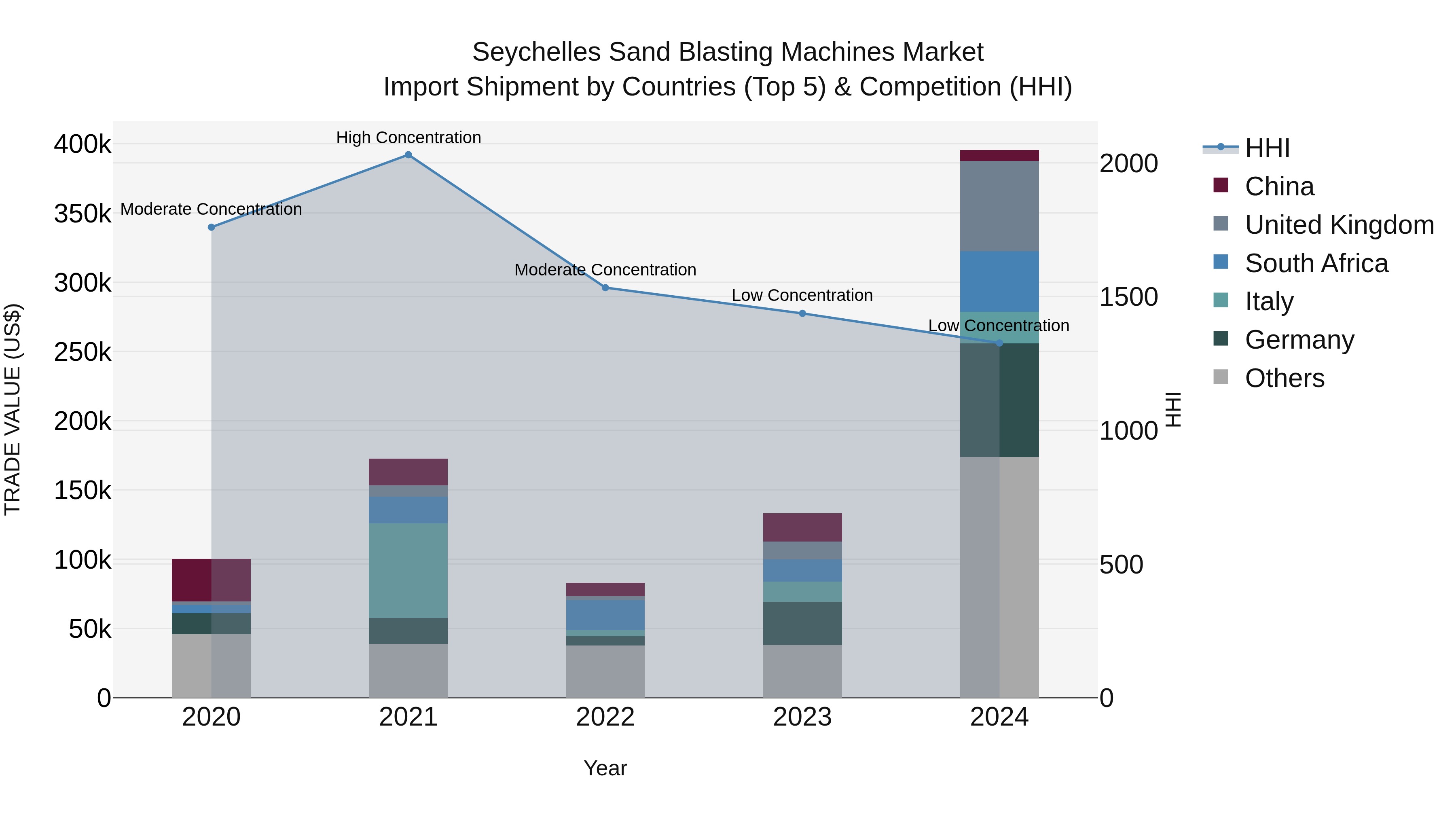Click the rotated 'HHI' right axis title
Image resolution: width=1456 pixels, height=819 pixels.
click(1173, 409)
